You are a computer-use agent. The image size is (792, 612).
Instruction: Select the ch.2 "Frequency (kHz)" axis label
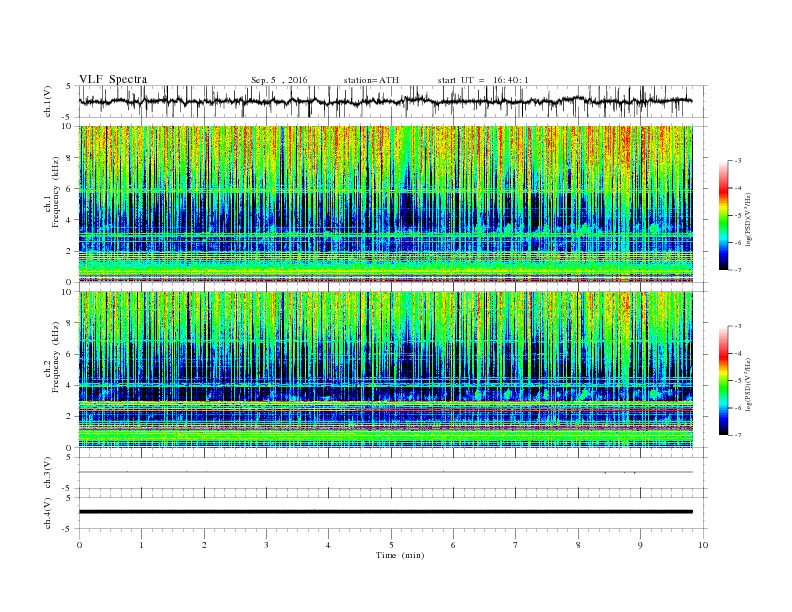tap(56, 357)
